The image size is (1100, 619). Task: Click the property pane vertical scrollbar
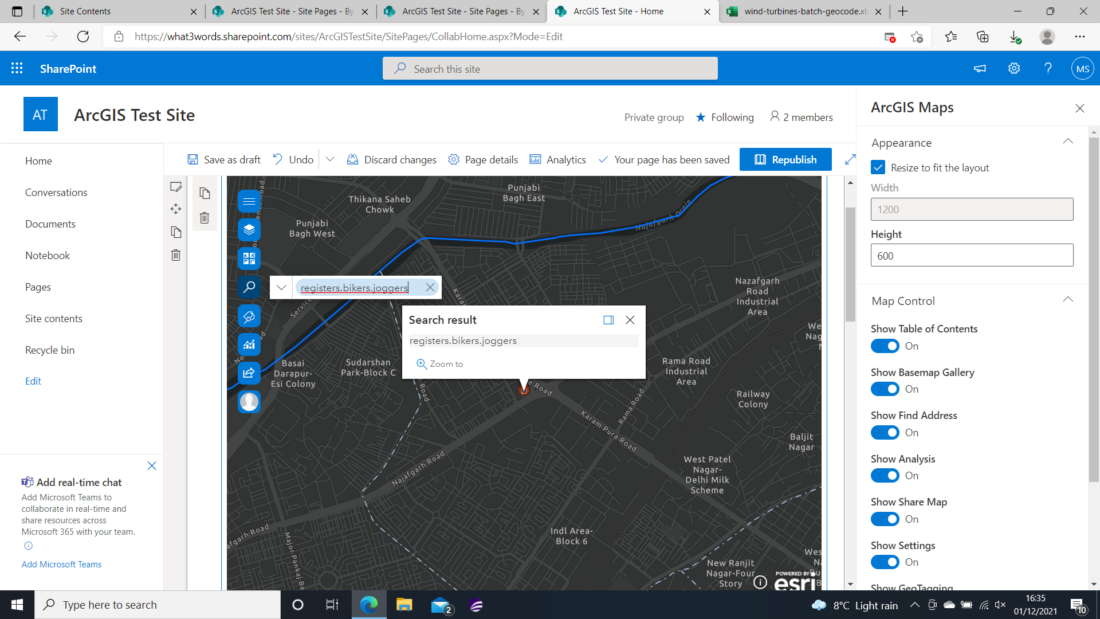[1093, 309]
